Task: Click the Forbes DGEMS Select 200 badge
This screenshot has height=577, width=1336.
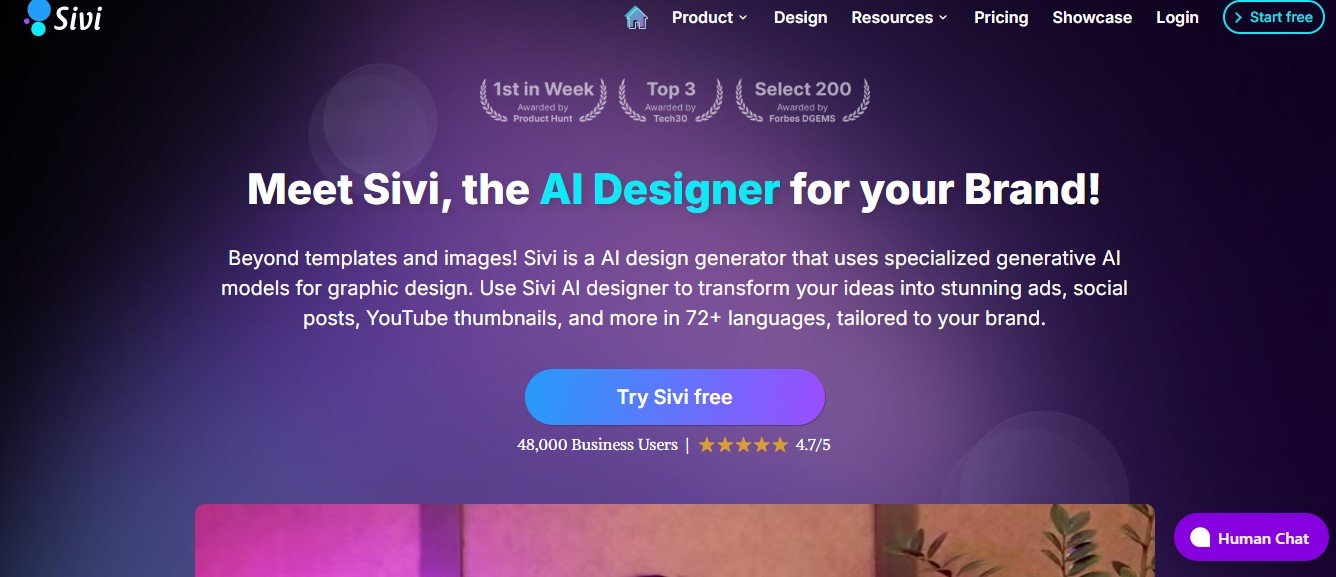Action: pos(802,101)
